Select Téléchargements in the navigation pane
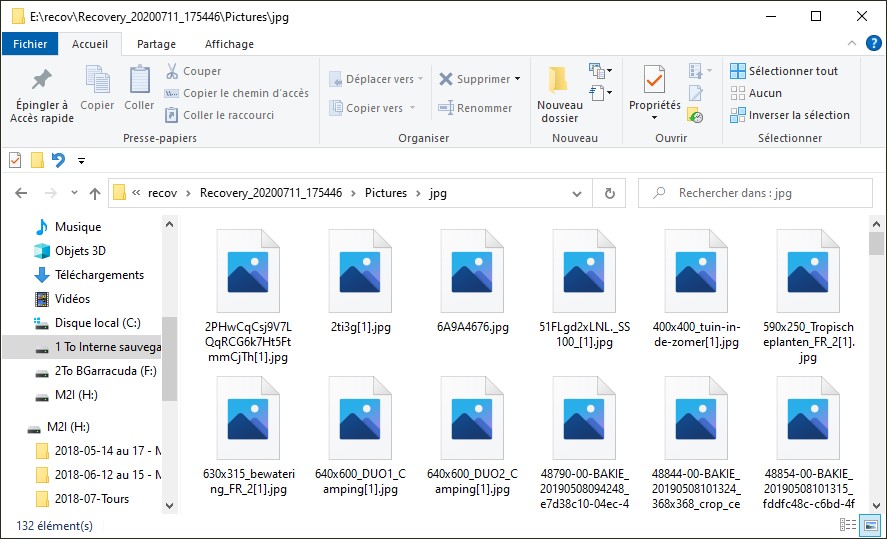This screenshot has width=887, height=539. tap(99, 275)
